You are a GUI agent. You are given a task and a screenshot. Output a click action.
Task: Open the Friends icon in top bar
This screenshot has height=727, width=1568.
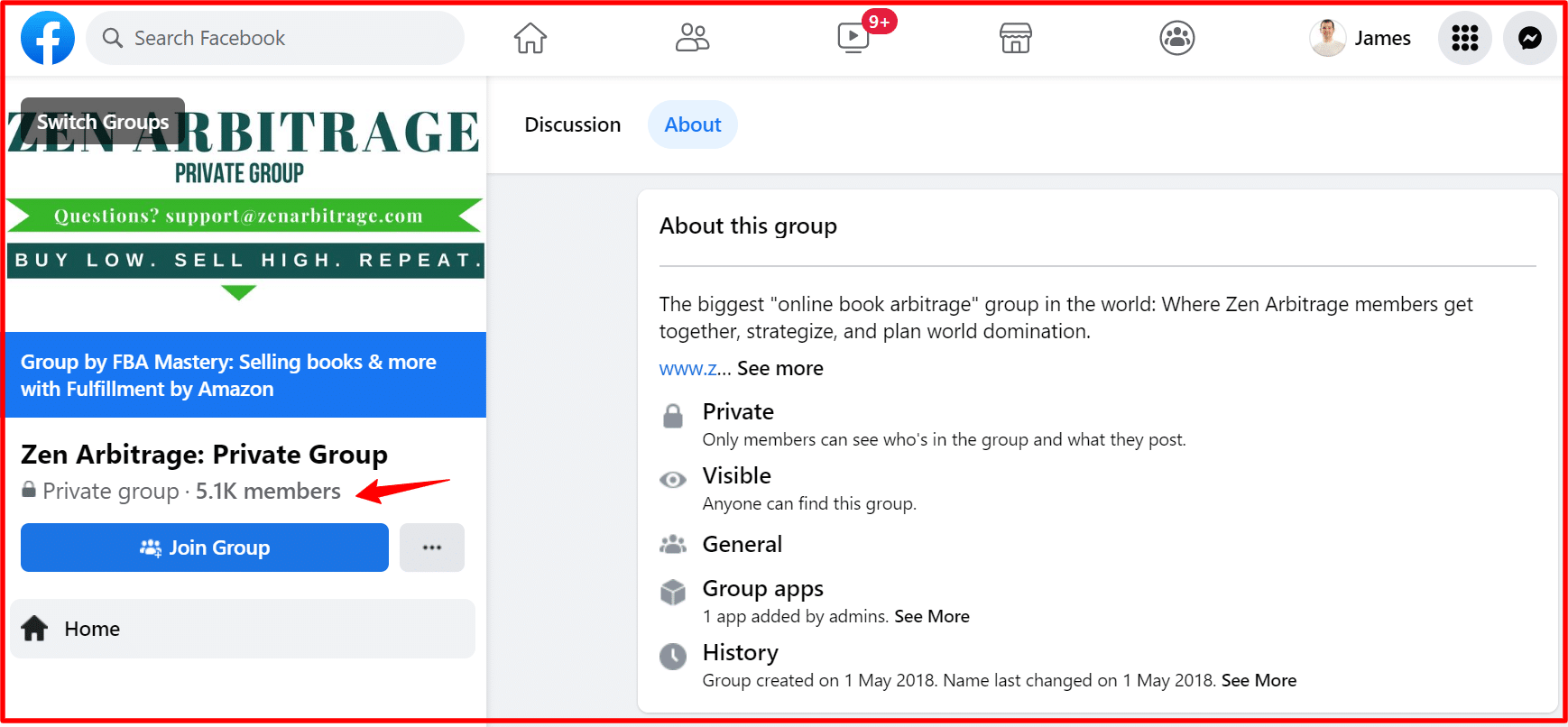(x=692, y=38)
